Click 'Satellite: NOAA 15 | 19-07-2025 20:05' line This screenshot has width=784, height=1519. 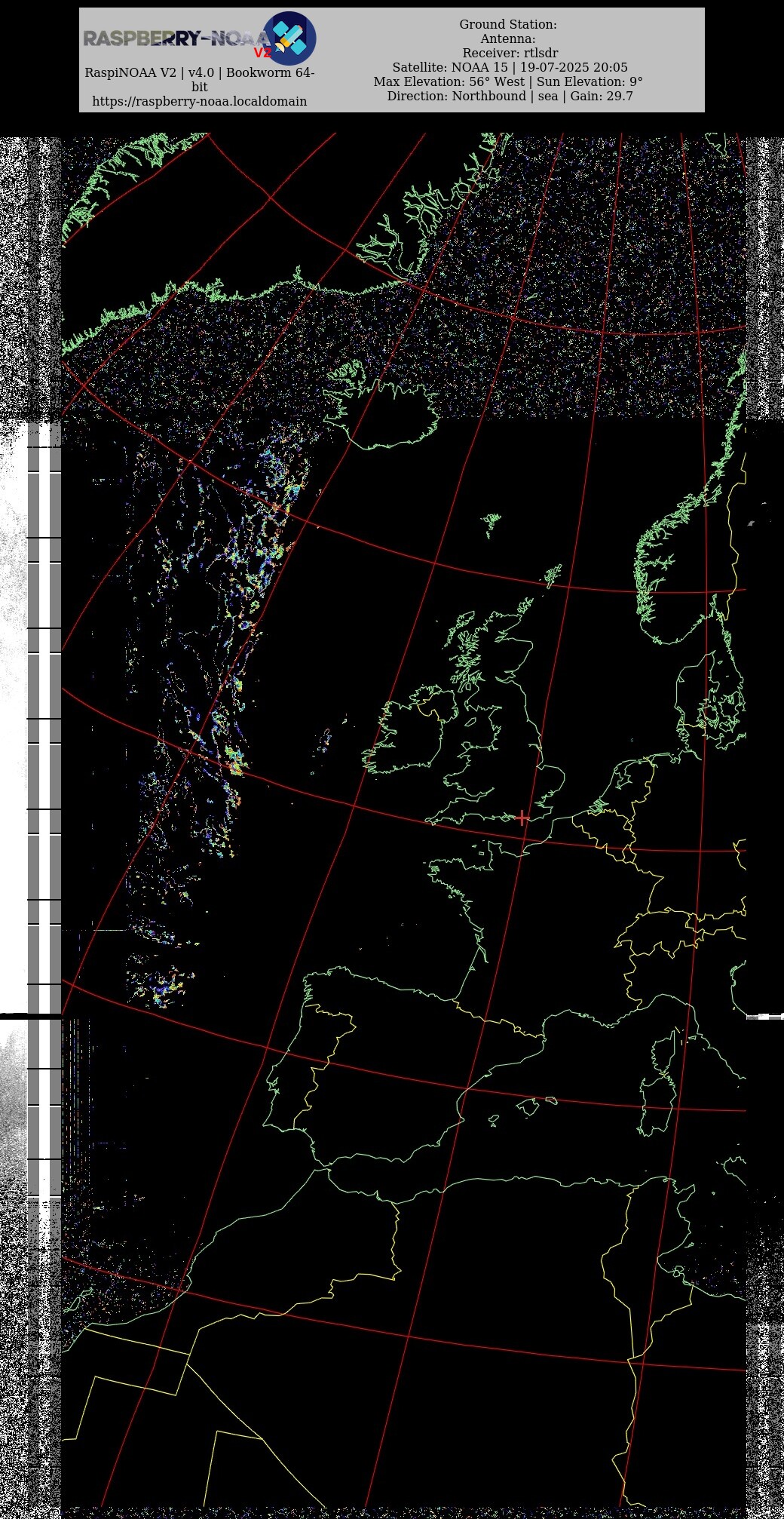[x=510, y=68]
